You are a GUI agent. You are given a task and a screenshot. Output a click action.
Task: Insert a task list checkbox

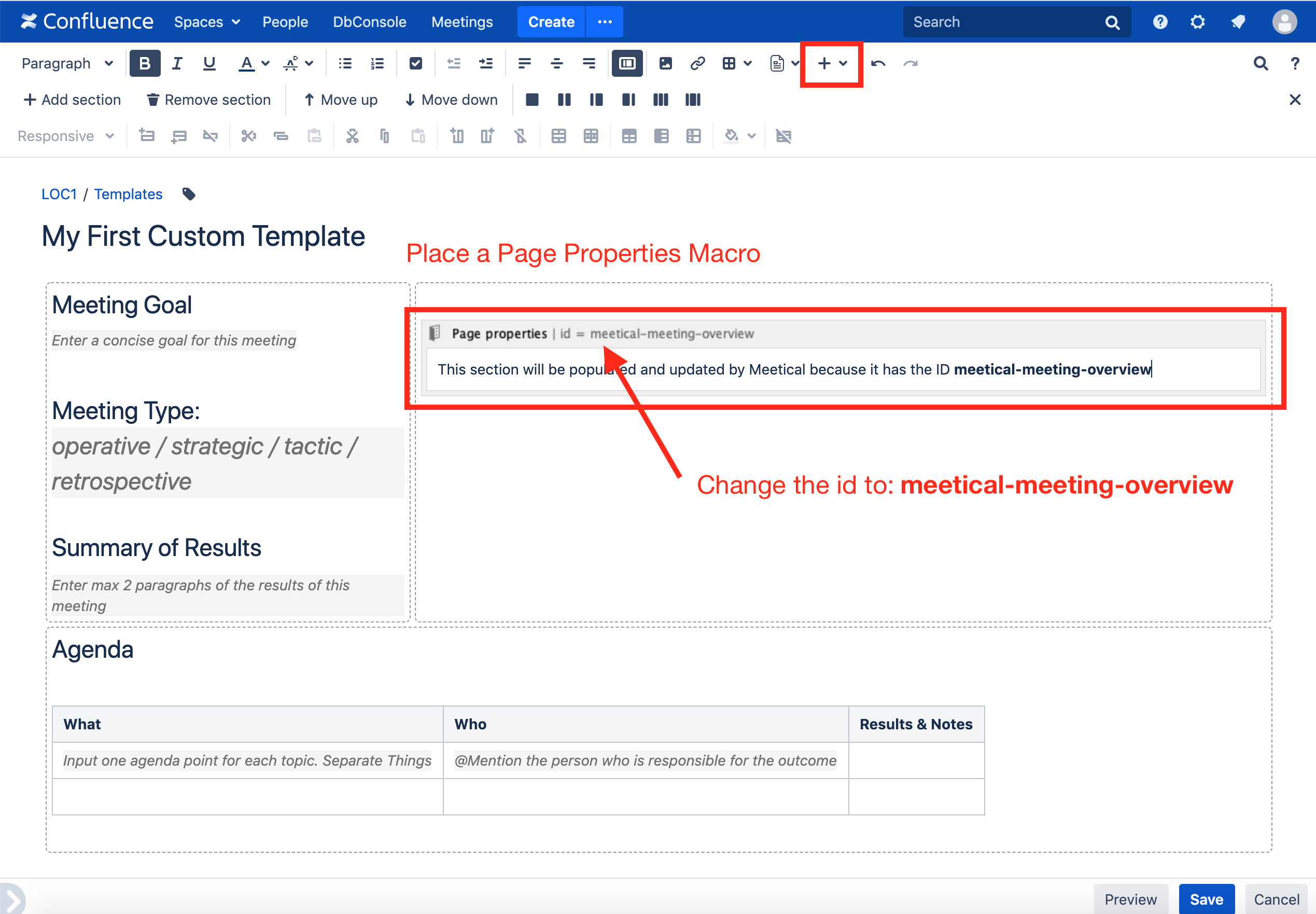(x=415, y=63)
